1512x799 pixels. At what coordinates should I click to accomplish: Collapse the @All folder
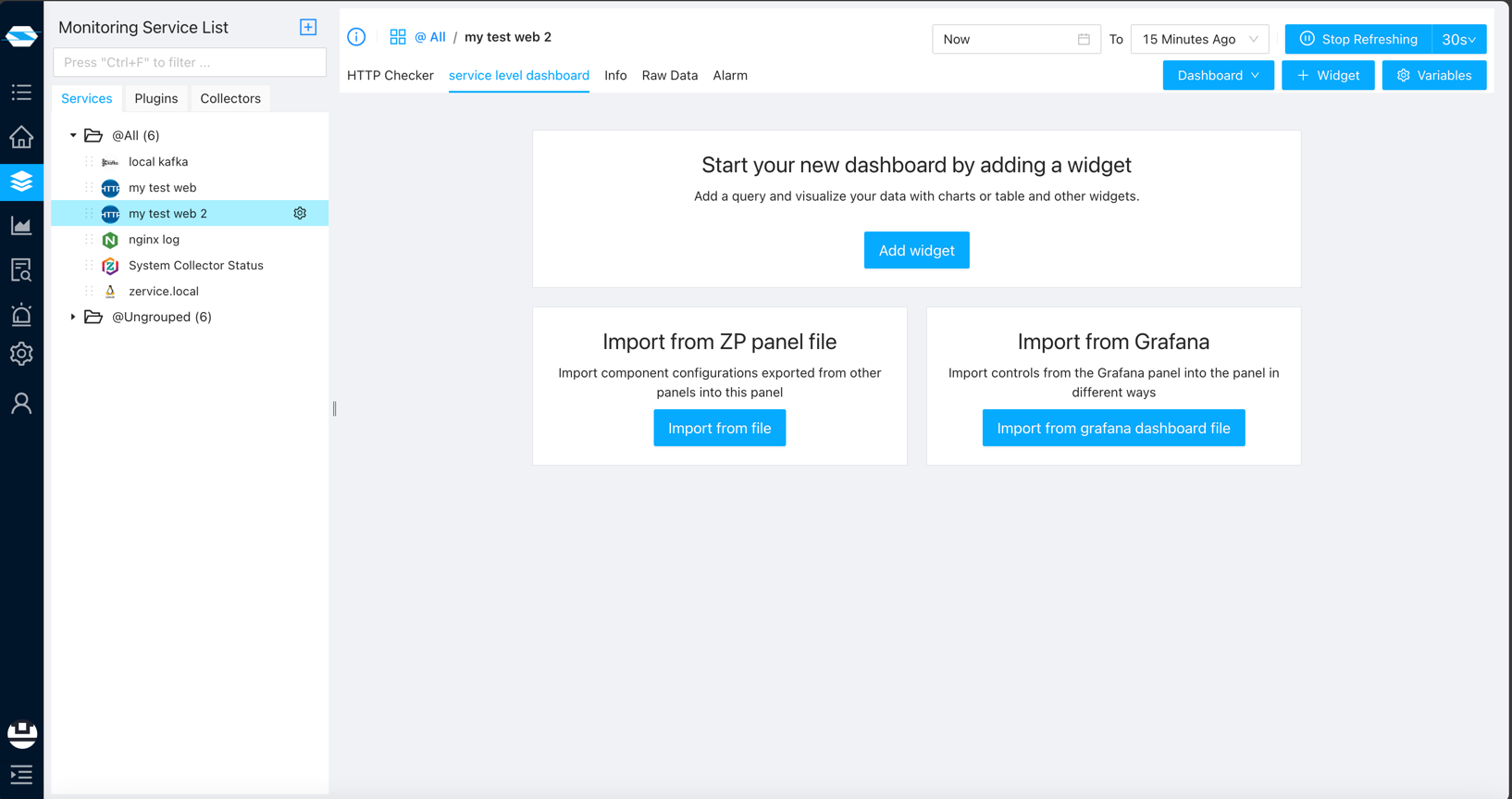73,135
